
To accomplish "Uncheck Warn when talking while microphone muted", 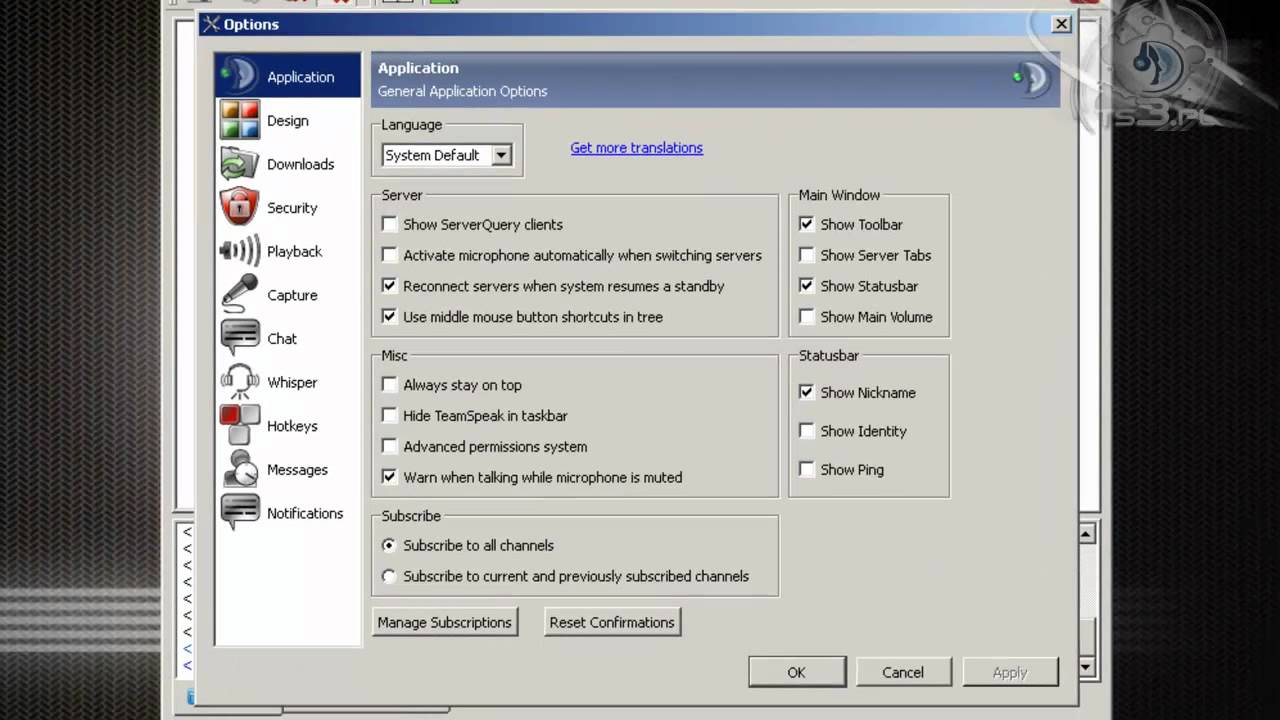I will [x=390, y=477].
